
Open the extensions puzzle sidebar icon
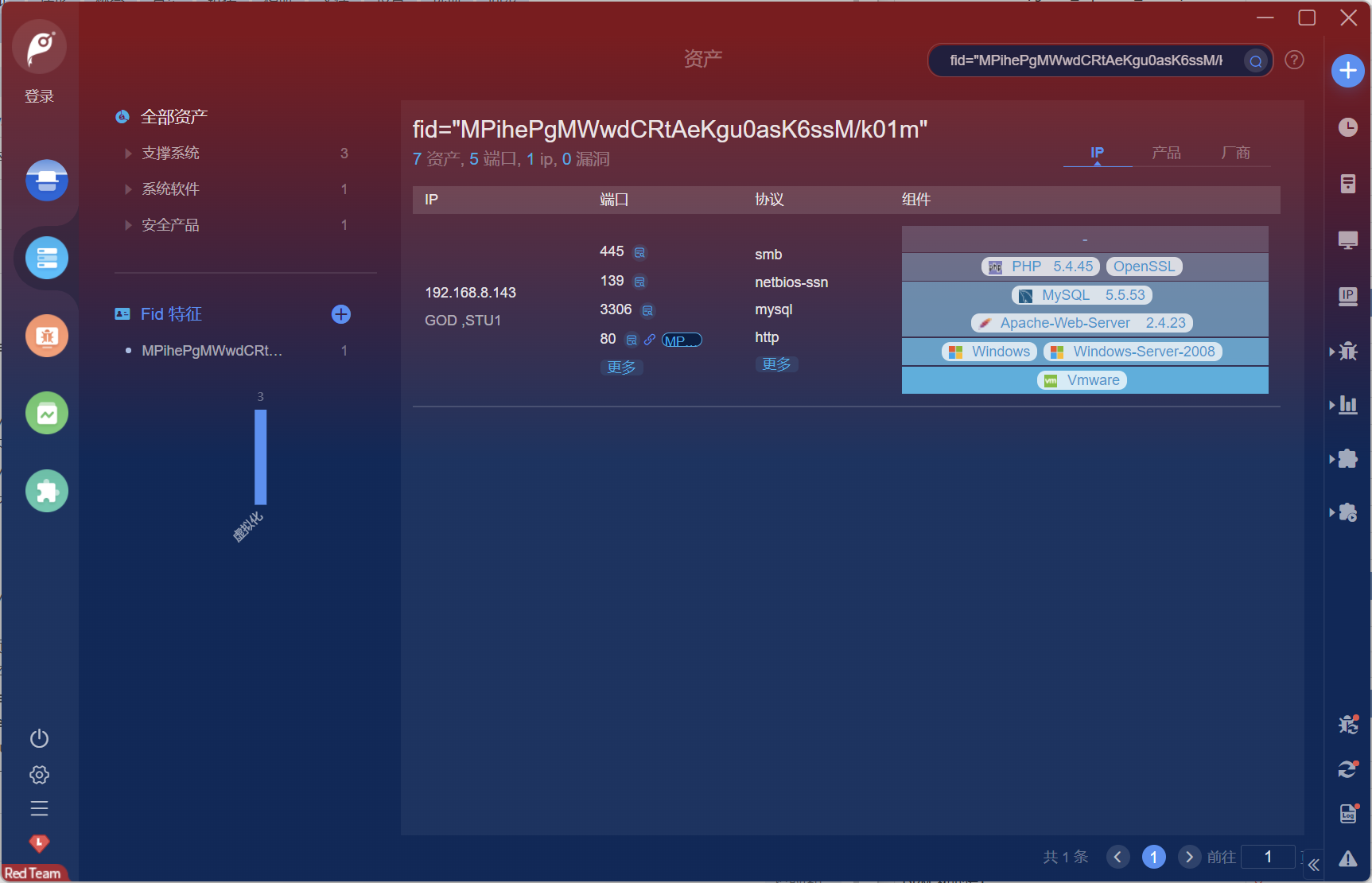tap(47, 491)
